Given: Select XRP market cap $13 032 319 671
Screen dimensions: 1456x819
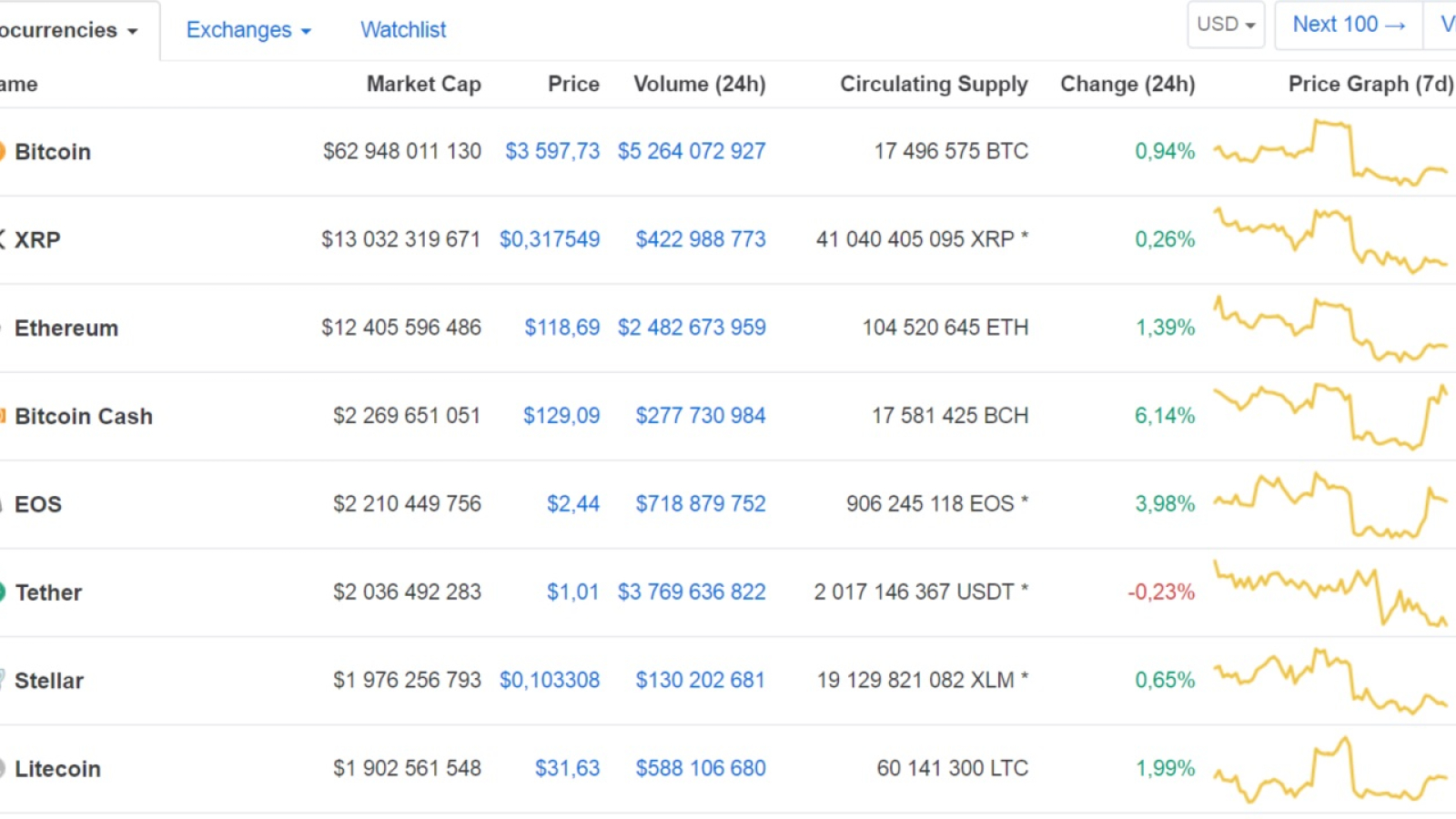Looking at the screenshot, I should pos(400,239).
